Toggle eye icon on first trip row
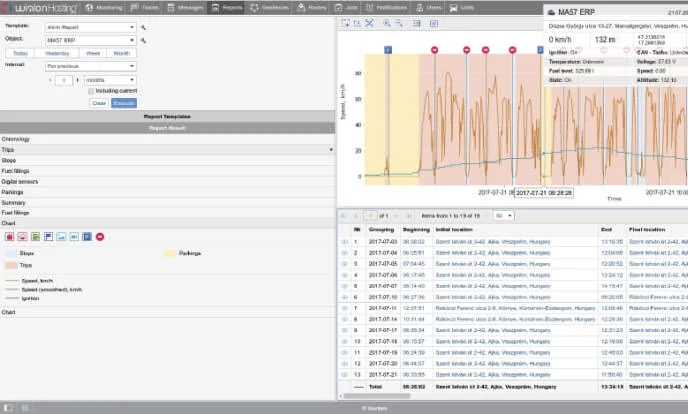 coord(345,242)
